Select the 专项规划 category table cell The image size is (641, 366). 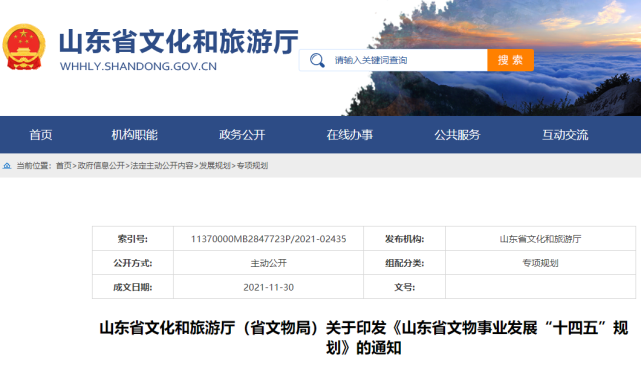pyautogui.click(x=540, y=263)
